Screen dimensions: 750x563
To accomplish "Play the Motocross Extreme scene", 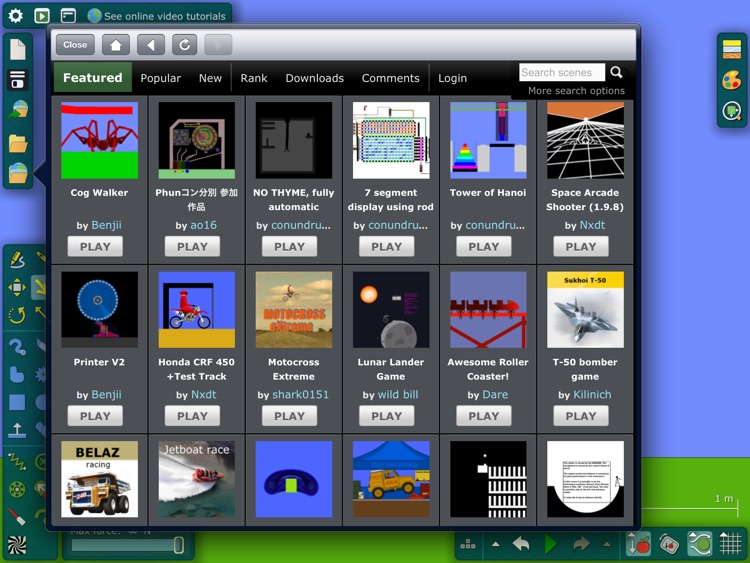I will [x=289, y=416].
